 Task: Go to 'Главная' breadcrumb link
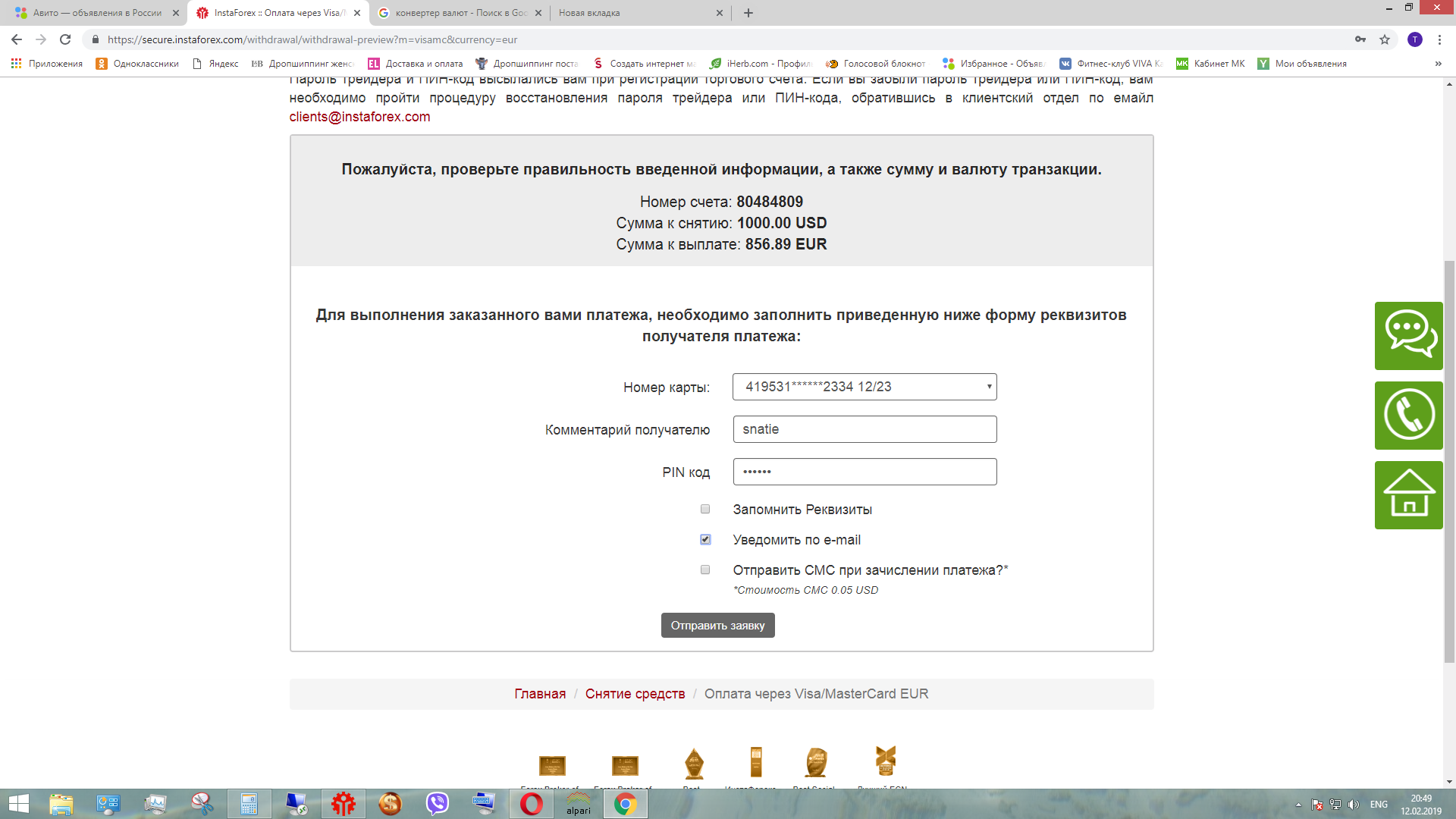pos(540,694)
